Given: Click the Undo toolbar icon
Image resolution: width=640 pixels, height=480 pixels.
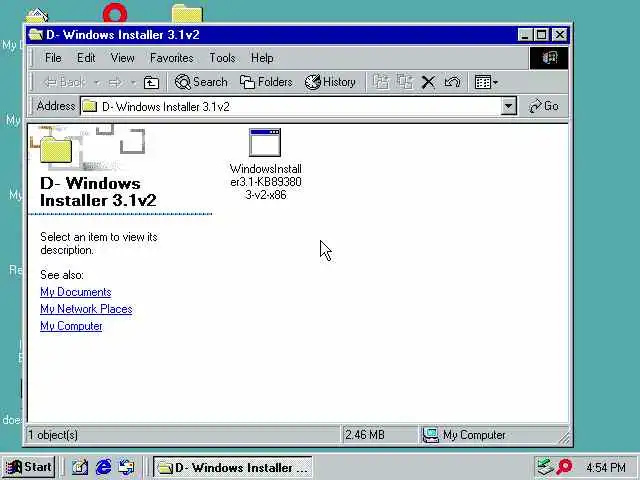Looking at the screenshot, I should tap(452, 82).
